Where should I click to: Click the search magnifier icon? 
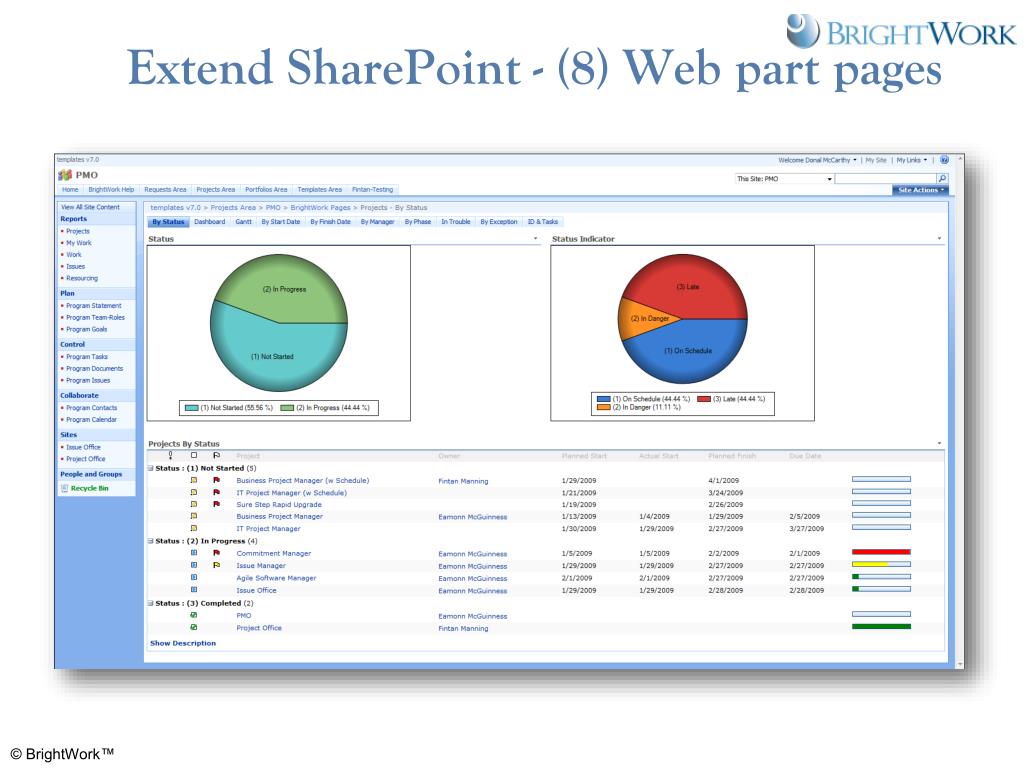pyautogui.click(x=942, y=178)
